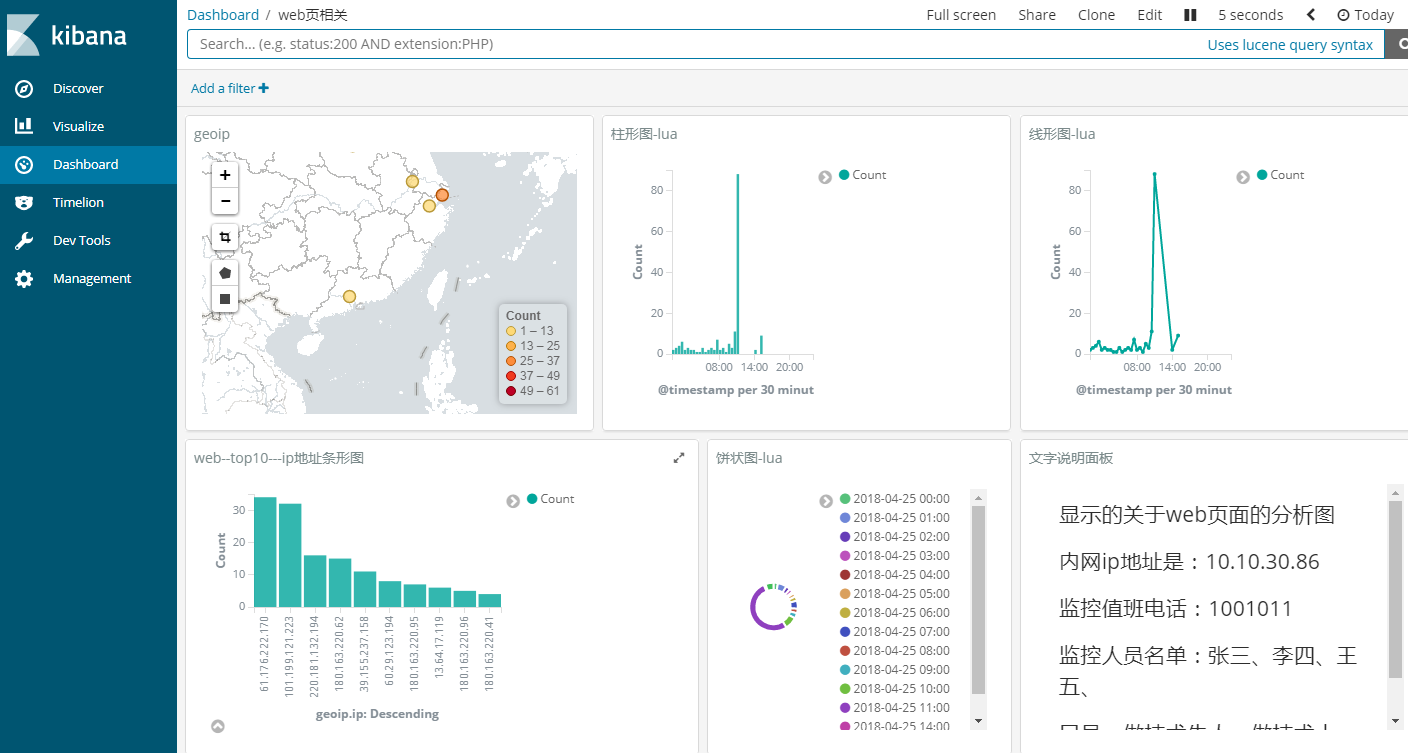Toggle the Count series in the 线形图-lua legend
Screen dimensions: 1408x753
[1280, 175]
